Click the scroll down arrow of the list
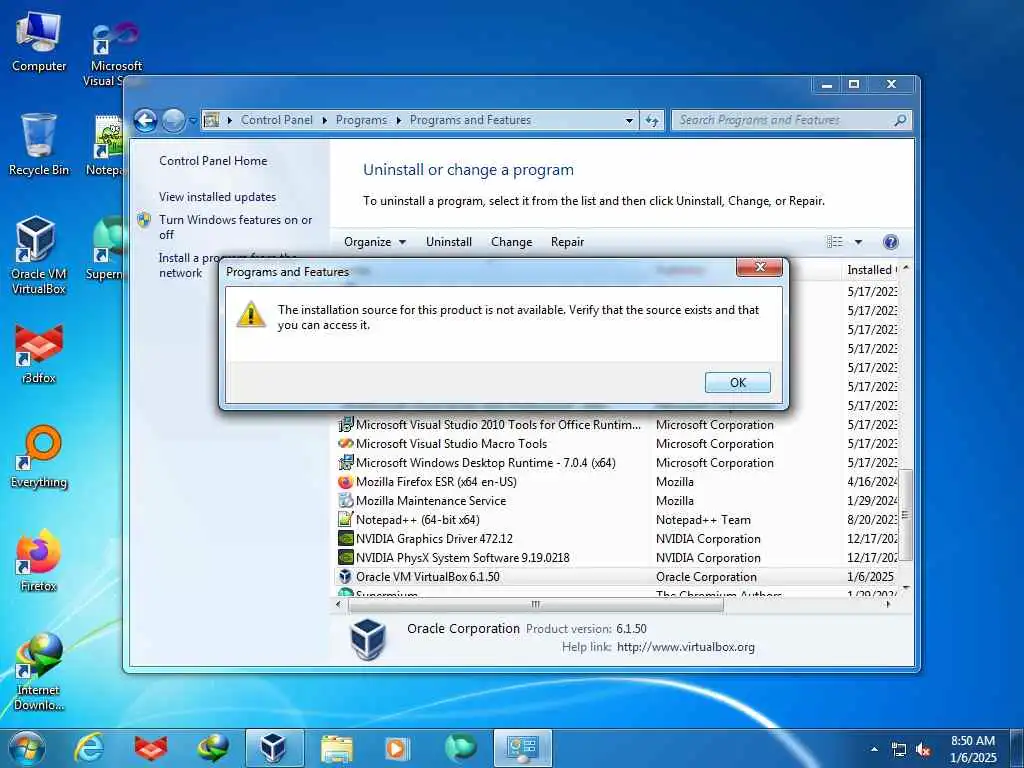This screenshot has height=768, width=1024. [905, 588]
